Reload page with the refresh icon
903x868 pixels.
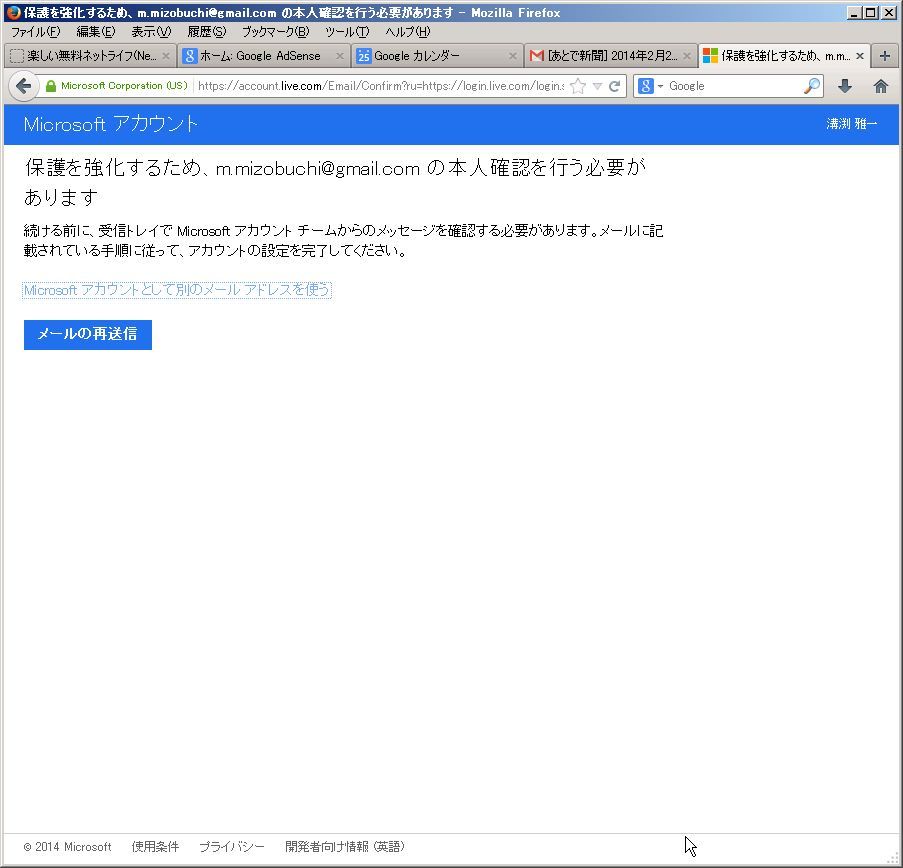614,86
